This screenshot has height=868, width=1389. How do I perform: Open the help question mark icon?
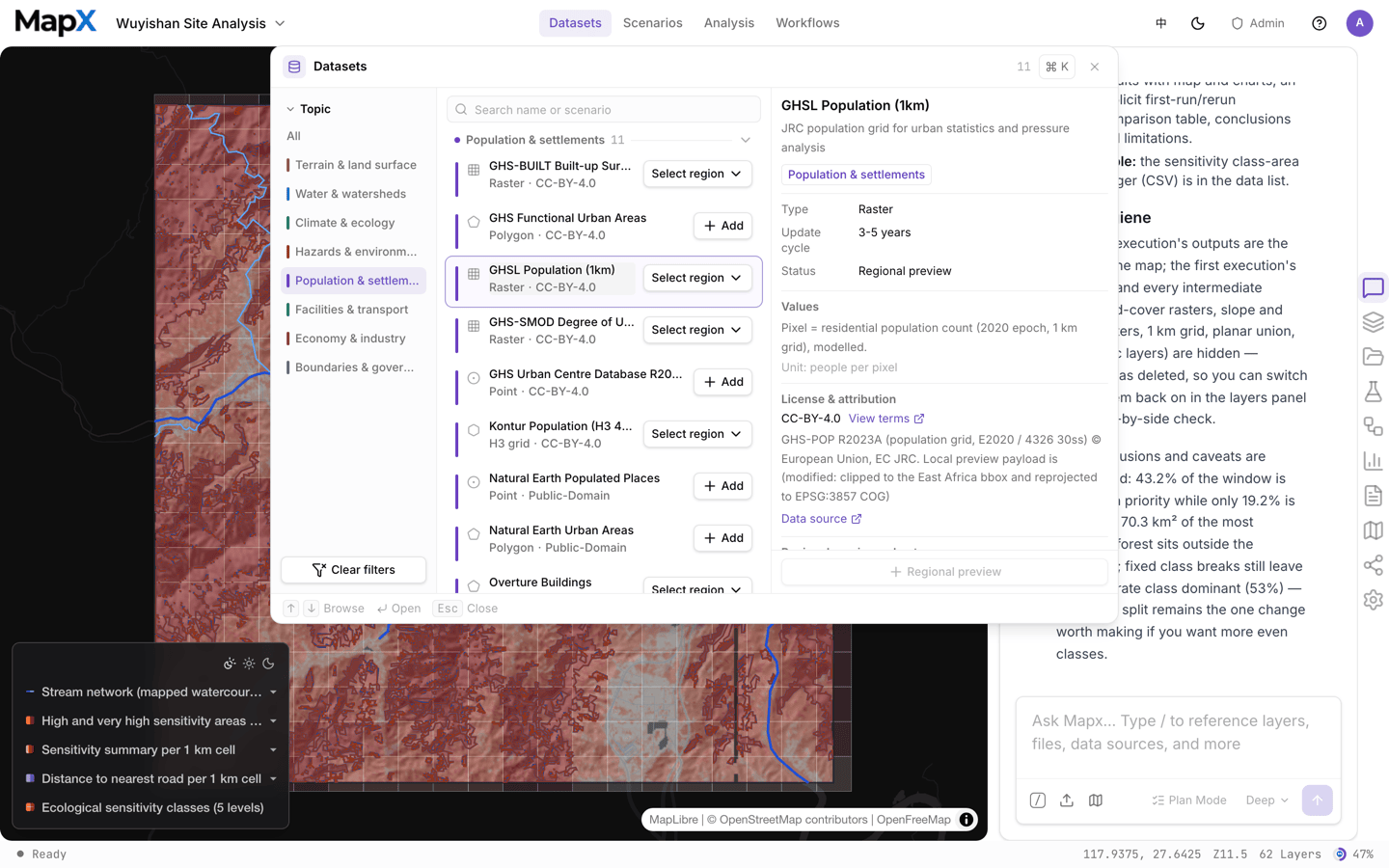[1320, 23]
